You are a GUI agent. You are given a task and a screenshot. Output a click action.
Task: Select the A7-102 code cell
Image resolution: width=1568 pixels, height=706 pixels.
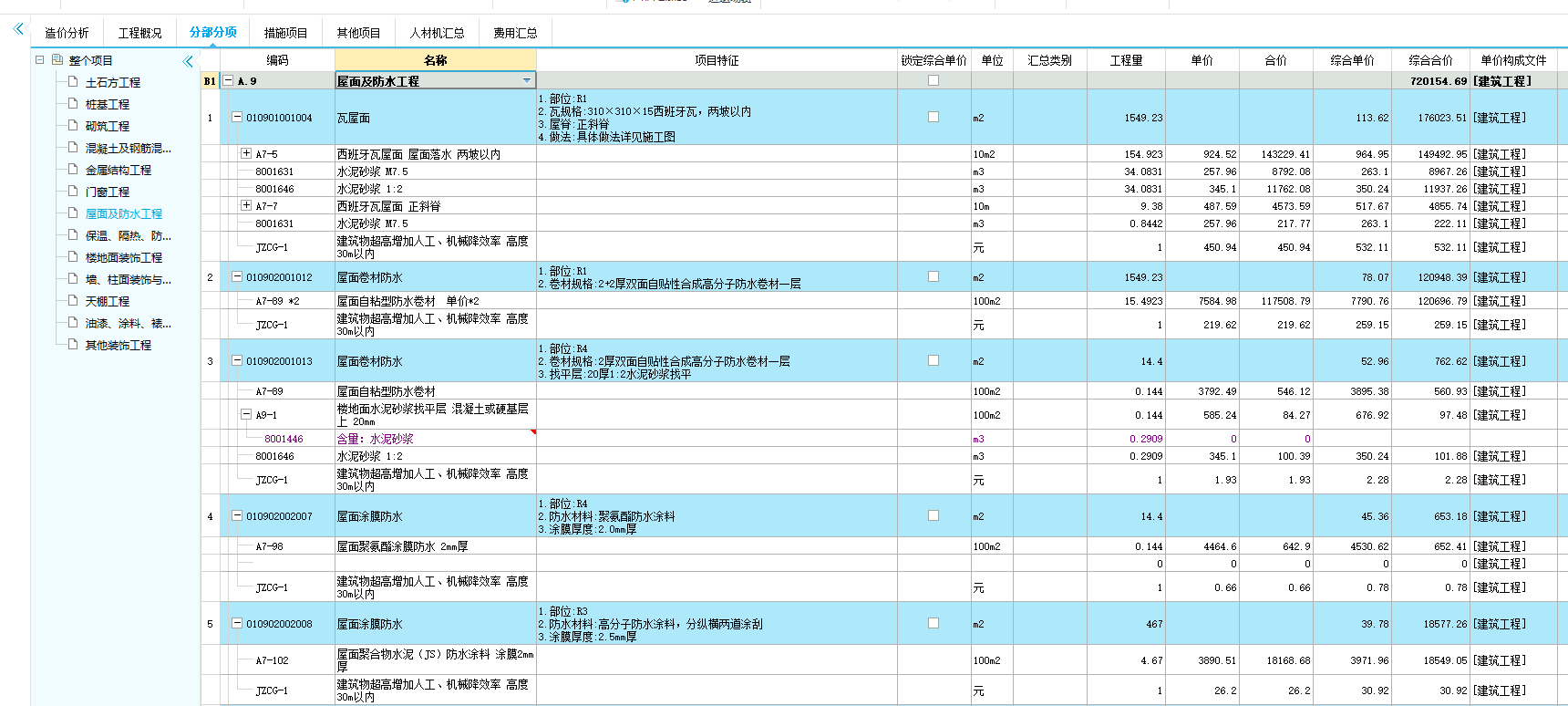coord(278,660)
